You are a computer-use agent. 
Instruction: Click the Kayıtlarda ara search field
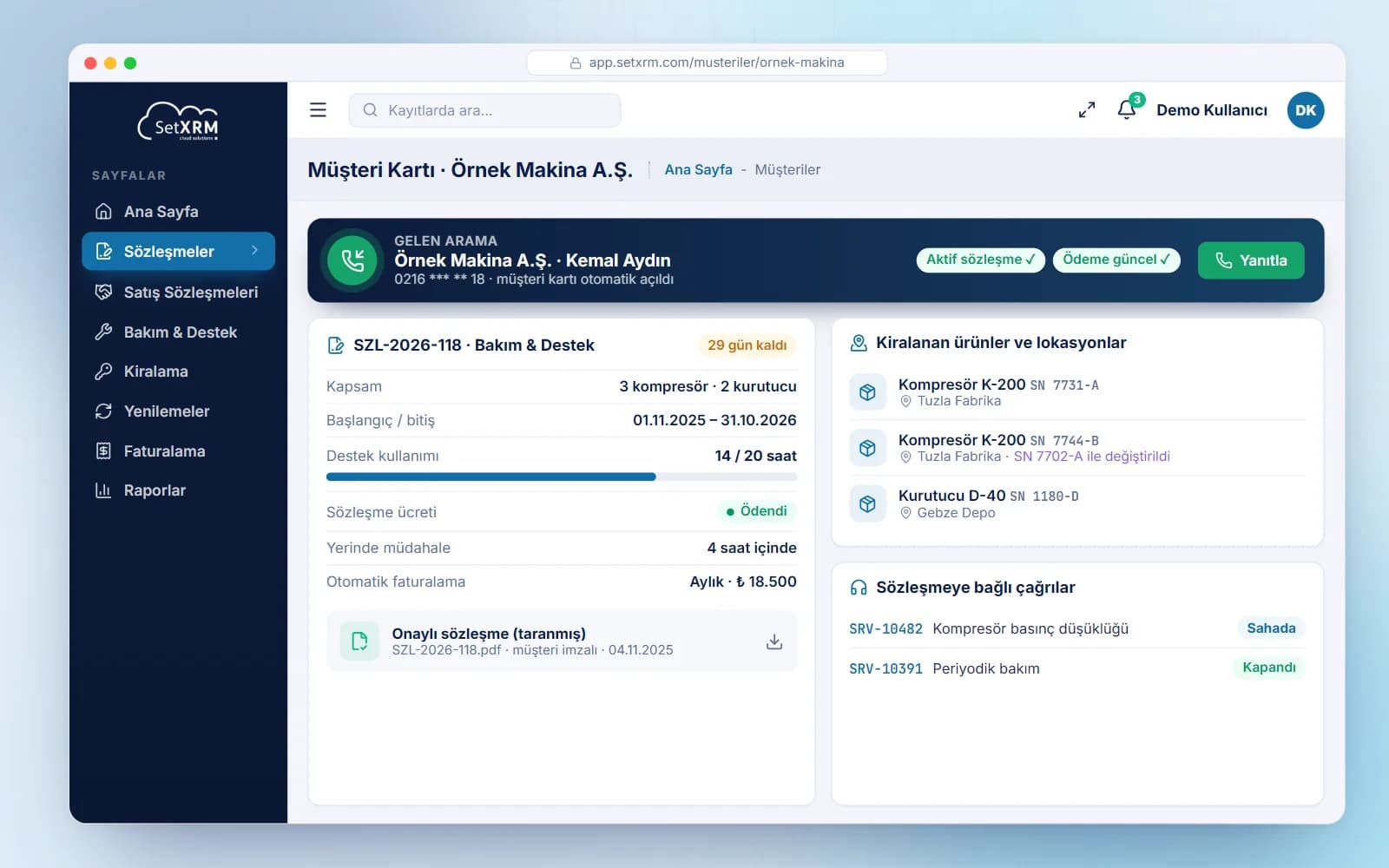[484, 110]
